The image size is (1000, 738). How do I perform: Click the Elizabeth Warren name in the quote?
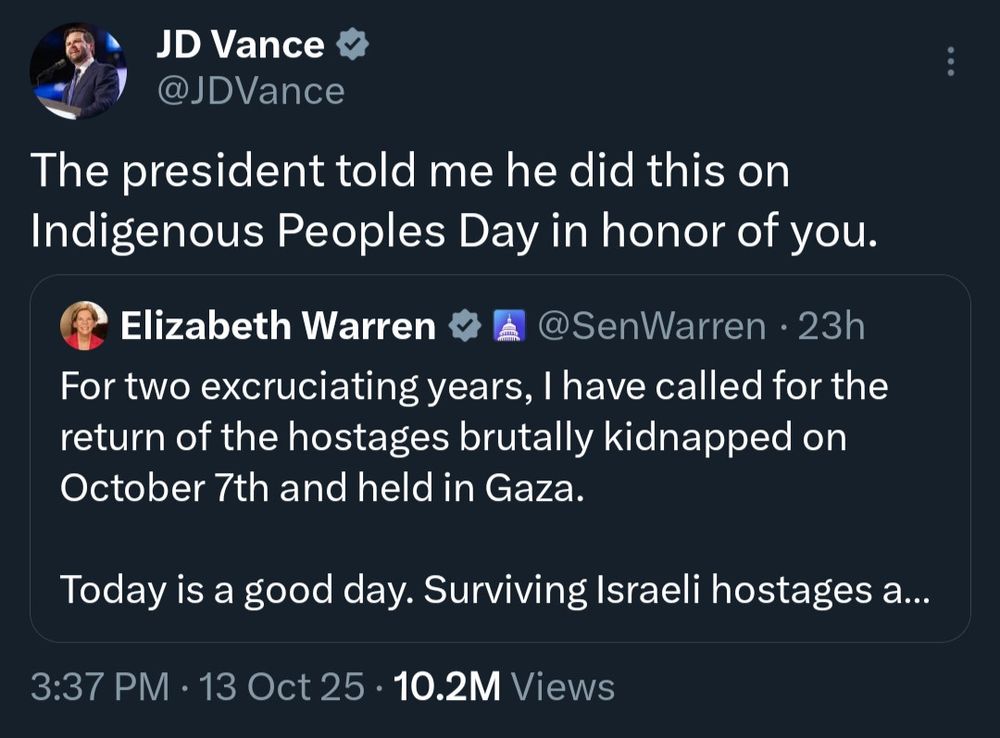[278, 326]
